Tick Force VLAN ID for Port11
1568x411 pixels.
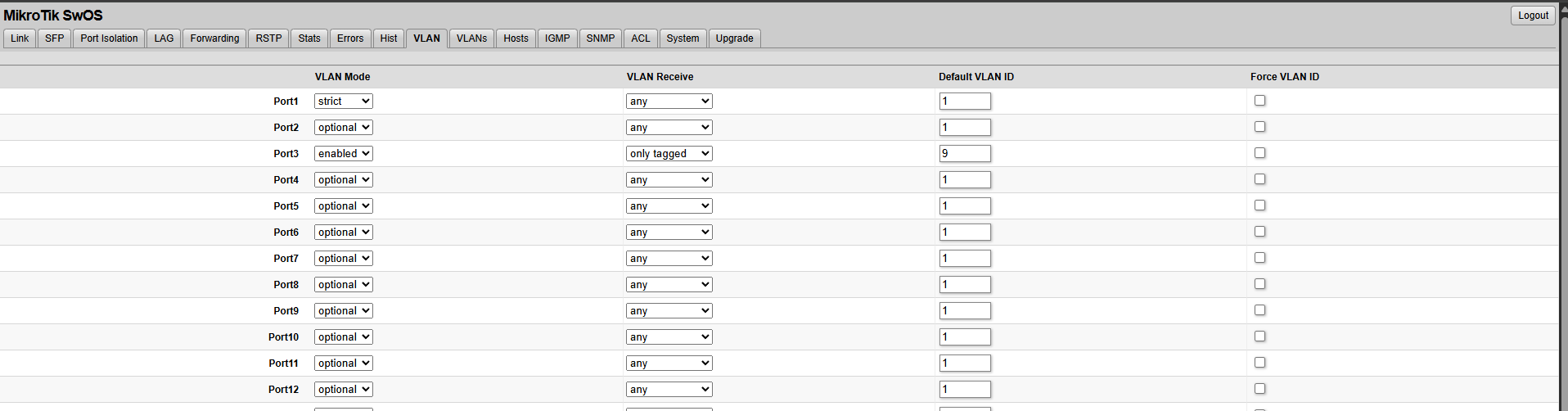tap(1259, 363)
